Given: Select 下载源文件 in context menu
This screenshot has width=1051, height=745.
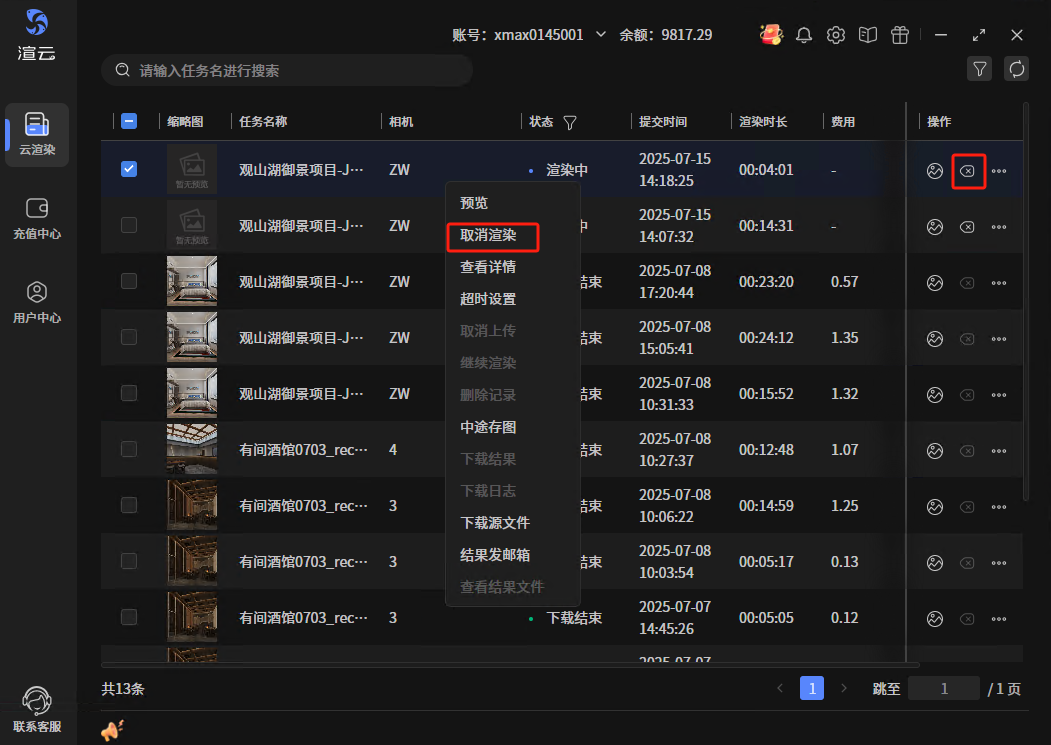Looking at the screenshot, I should click(495, 523).
